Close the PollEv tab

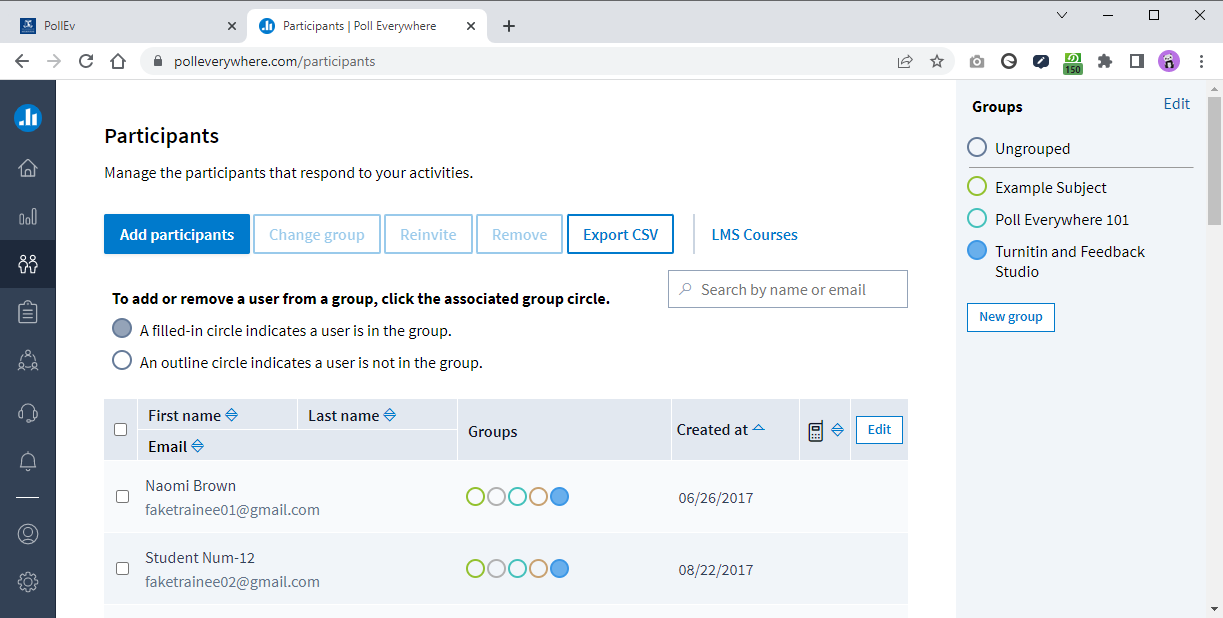pos(231,26)
